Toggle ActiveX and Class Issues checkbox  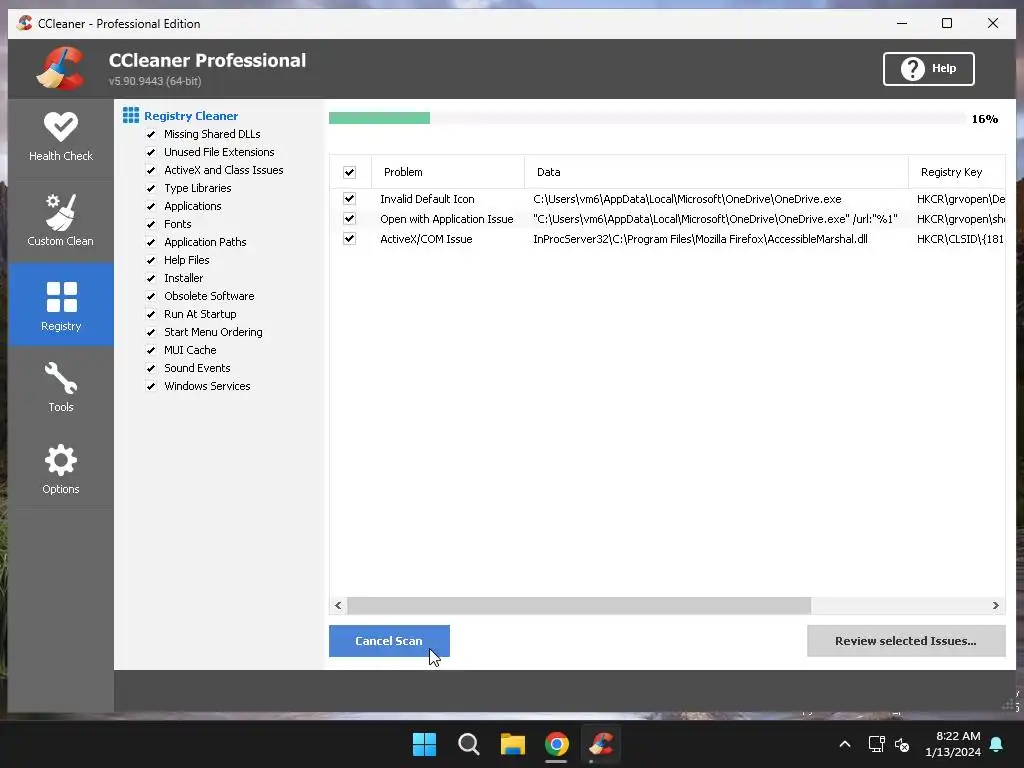tap(151, 170)
